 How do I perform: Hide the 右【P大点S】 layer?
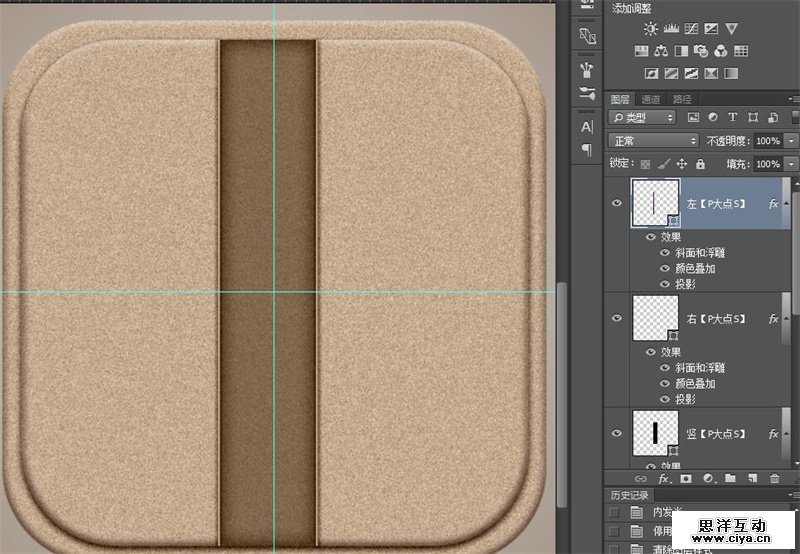[617, 318]
